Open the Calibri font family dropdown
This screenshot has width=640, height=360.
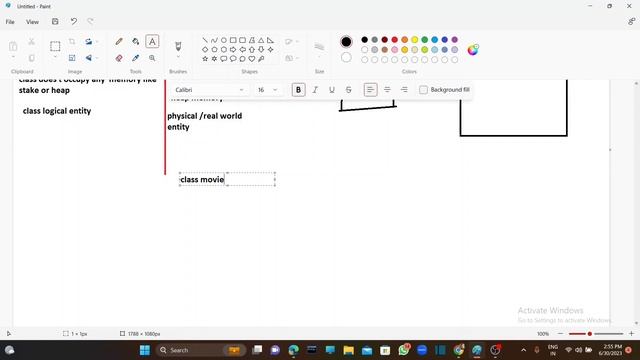pyautogui.click(x=209, y=90)
